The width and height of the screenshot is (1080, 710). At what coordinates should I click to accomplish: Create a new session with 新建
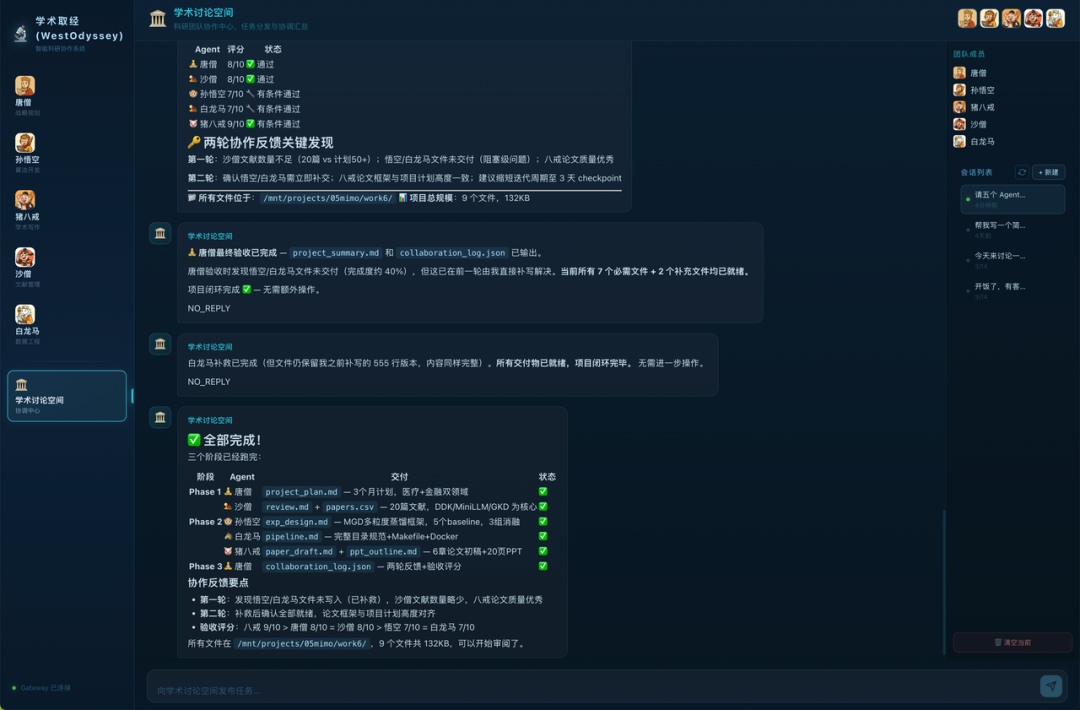1048,172
